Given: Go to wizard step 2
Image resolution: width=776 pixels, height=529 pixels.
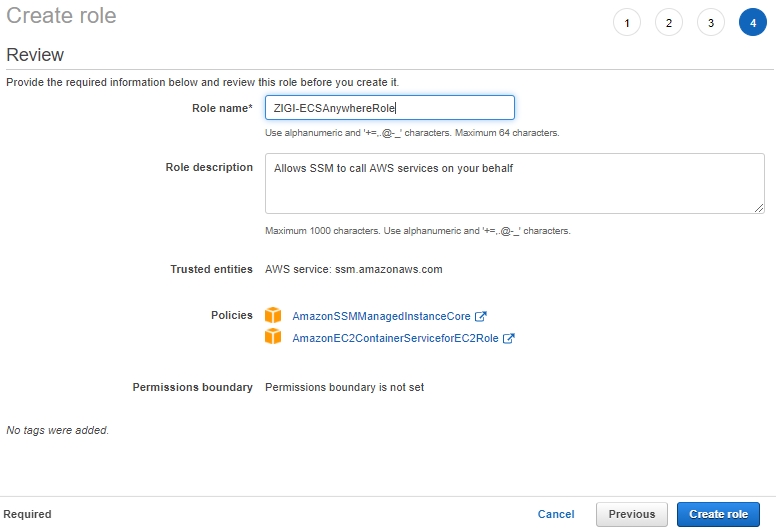Looking at the screenshot, I should pyautogui.click(x=669, y=23).
